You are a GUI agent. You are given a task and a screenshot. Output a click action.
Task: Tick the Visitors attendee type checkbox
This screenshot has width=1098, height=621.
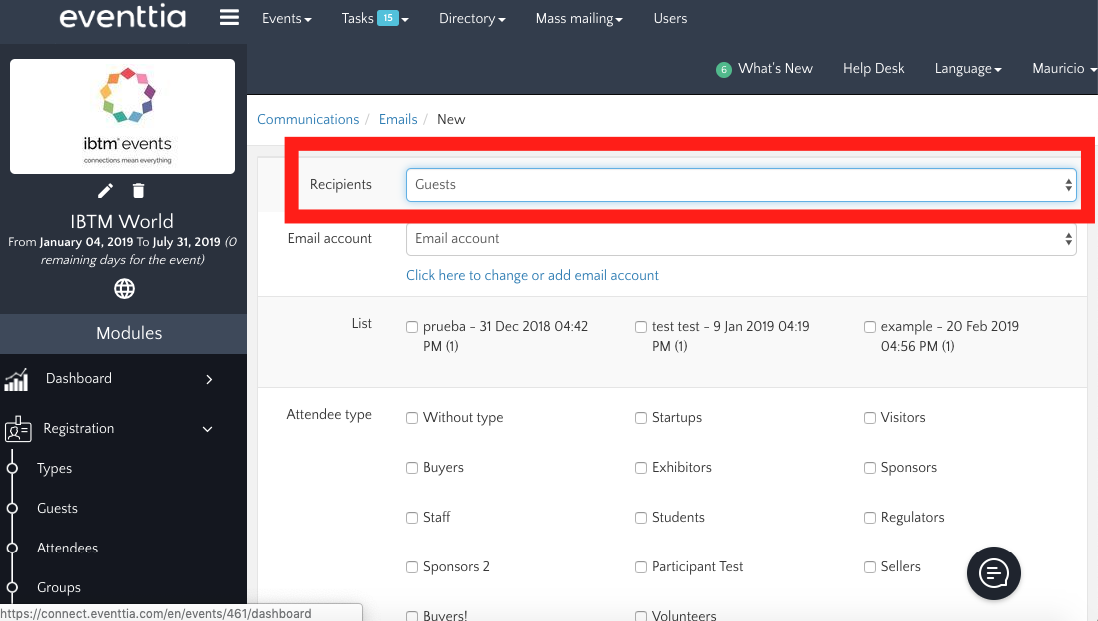tap(870, 418)
